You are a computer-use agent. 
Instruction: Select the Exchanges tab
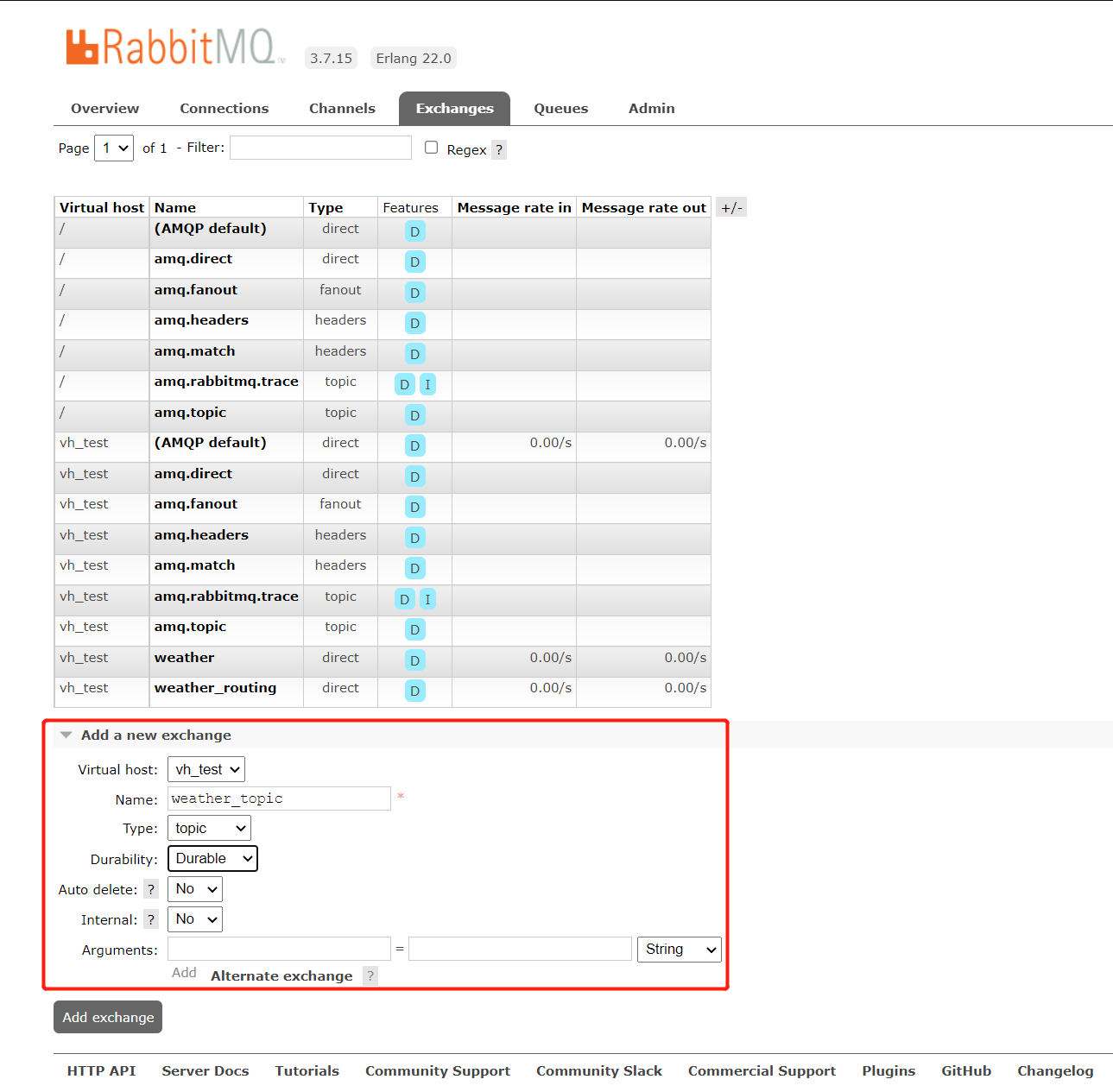click(454, 108)
